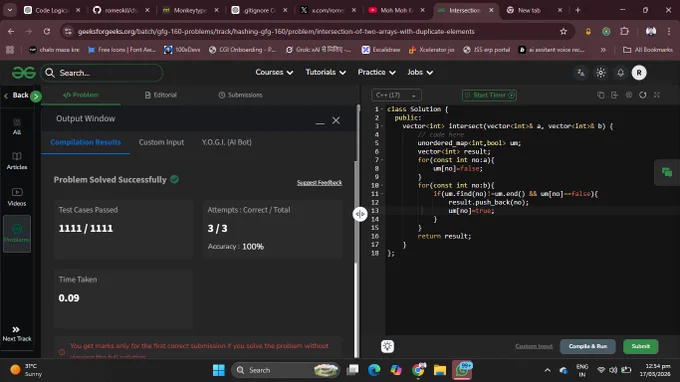680x382 pixels.
Task: Select the Compilation Results tab
Action: tap(85, 142)
